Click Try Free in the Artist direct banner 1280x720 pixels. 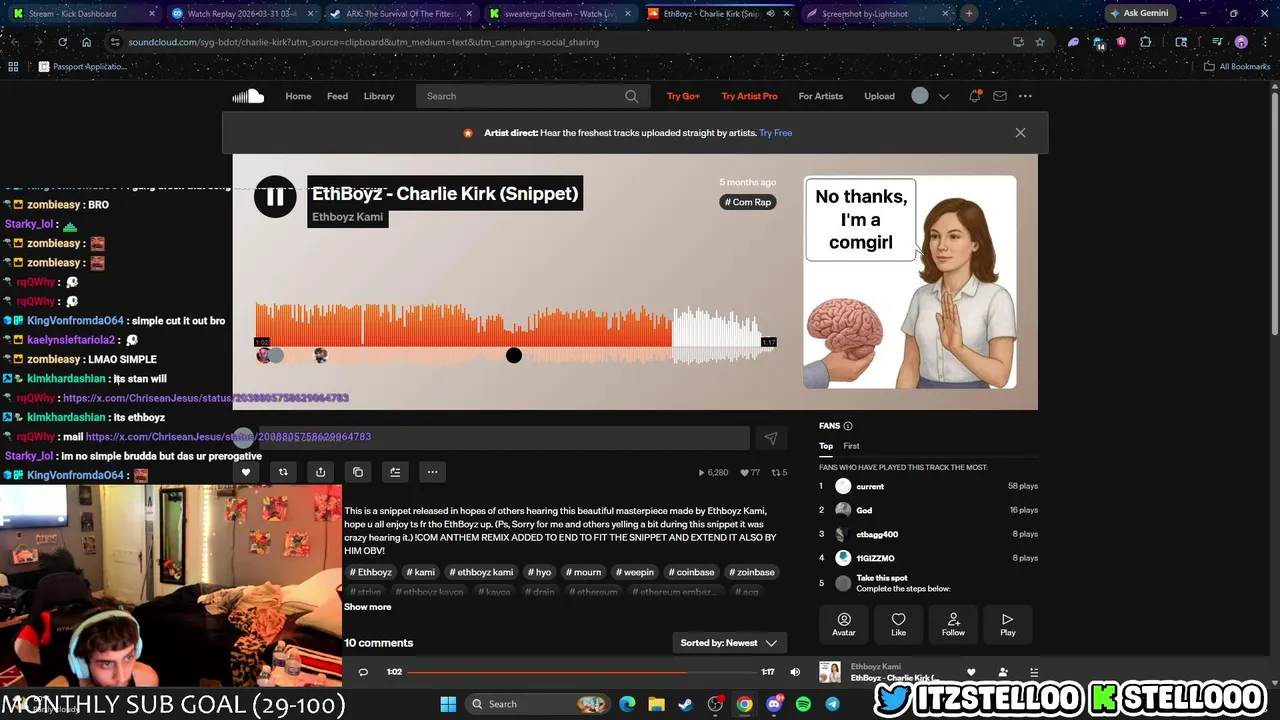pos(775,133)
